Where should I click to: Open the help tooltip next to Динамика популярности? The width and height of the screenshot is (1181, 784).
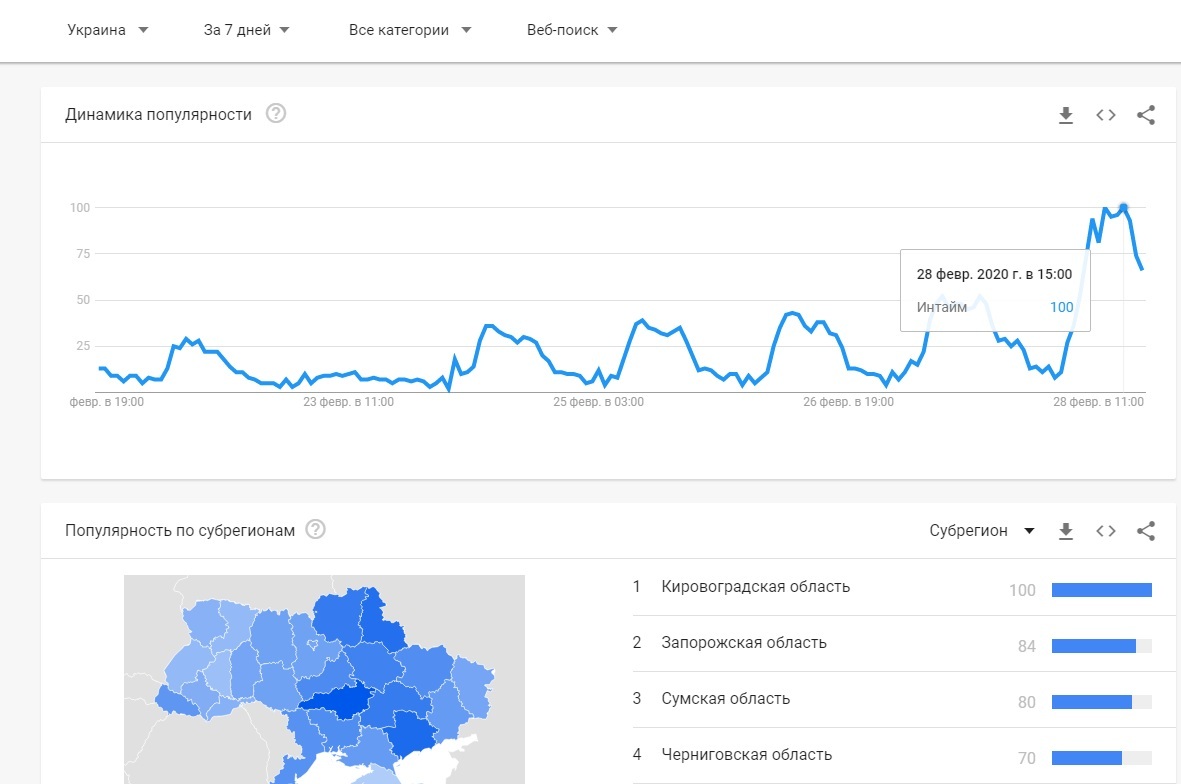coord(275,113)
